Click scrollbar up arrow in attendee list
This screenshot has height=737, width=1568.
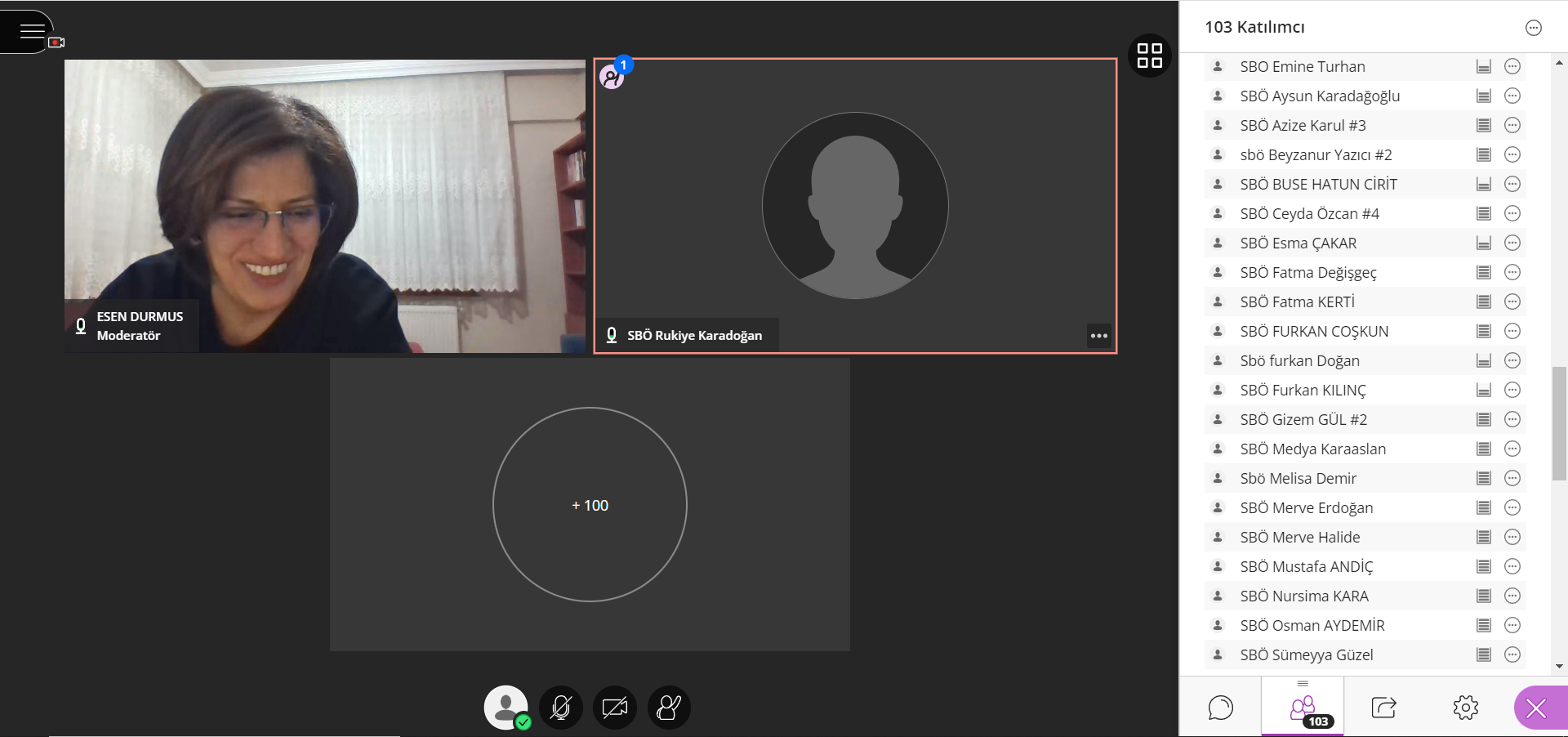pos(1559,62)
